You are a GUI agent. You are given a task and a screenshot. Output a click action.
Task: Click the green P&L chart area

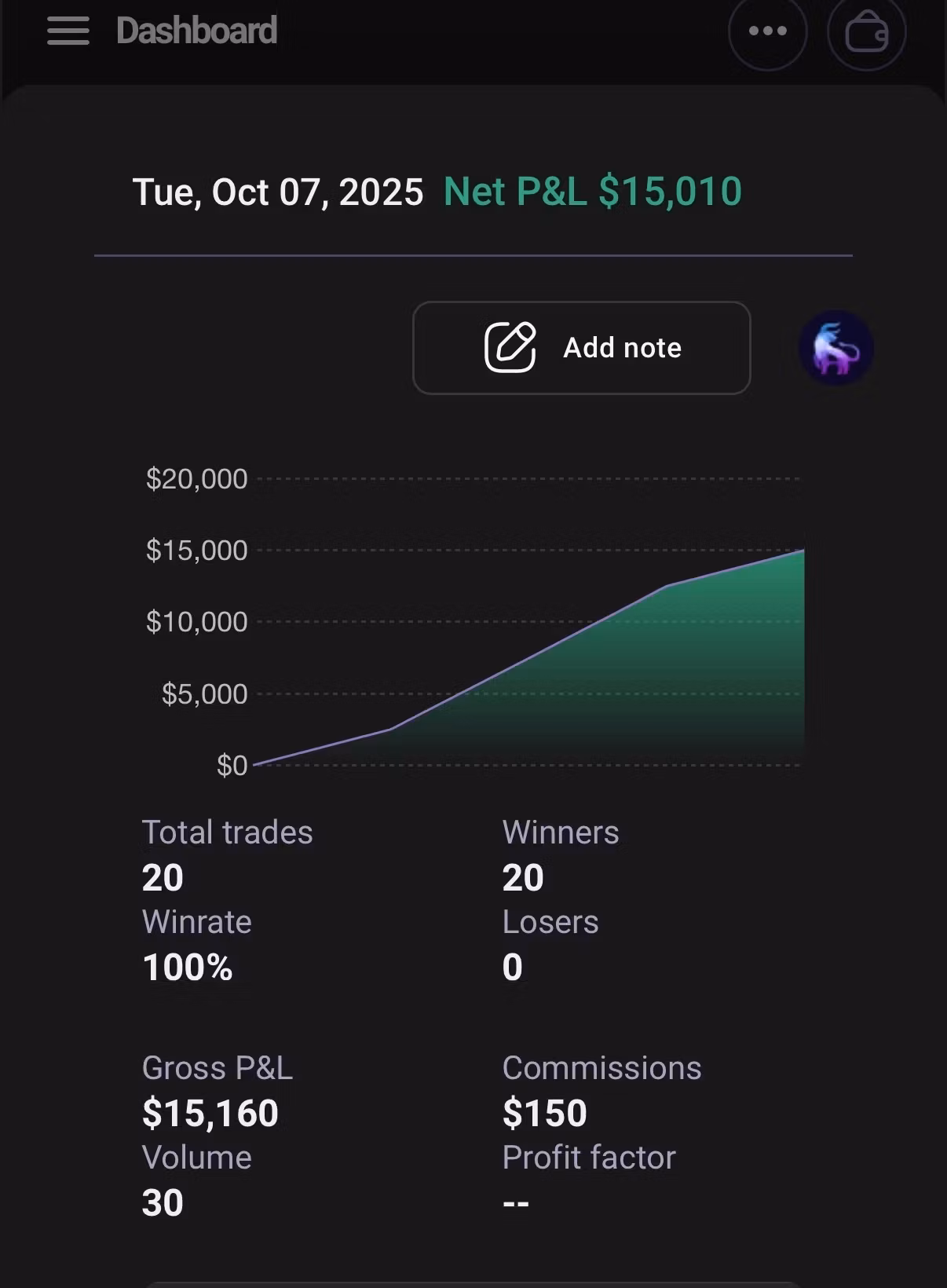click(667, 675)
